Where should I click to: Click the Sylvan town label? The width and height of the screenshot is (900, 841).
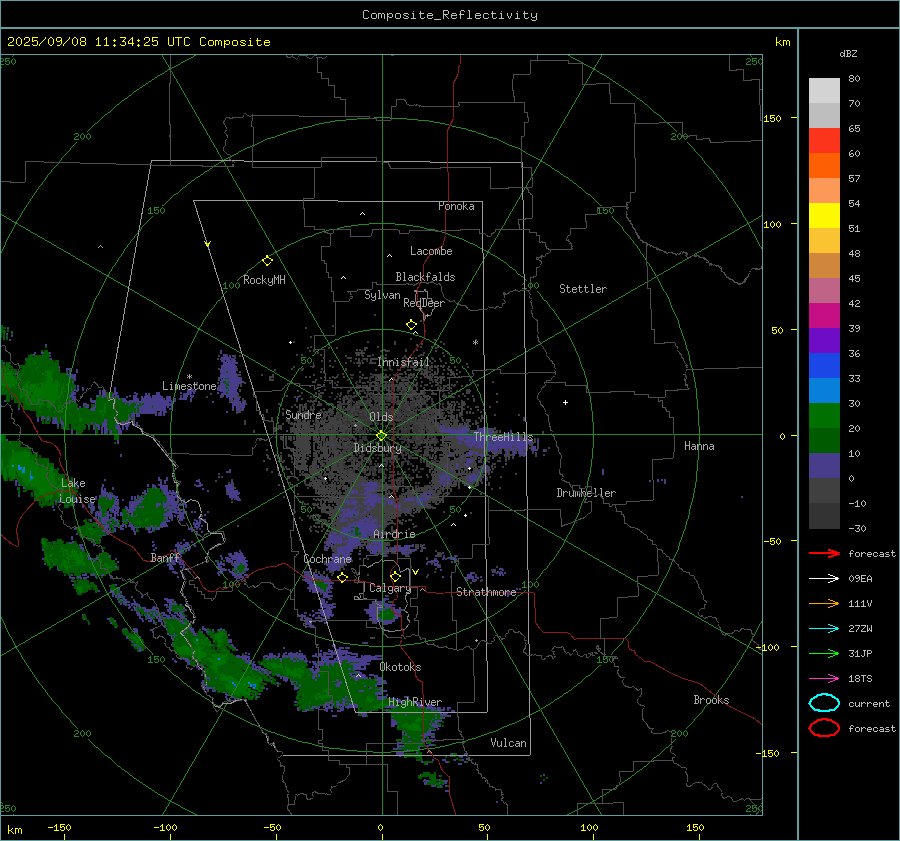pos(382,295)
